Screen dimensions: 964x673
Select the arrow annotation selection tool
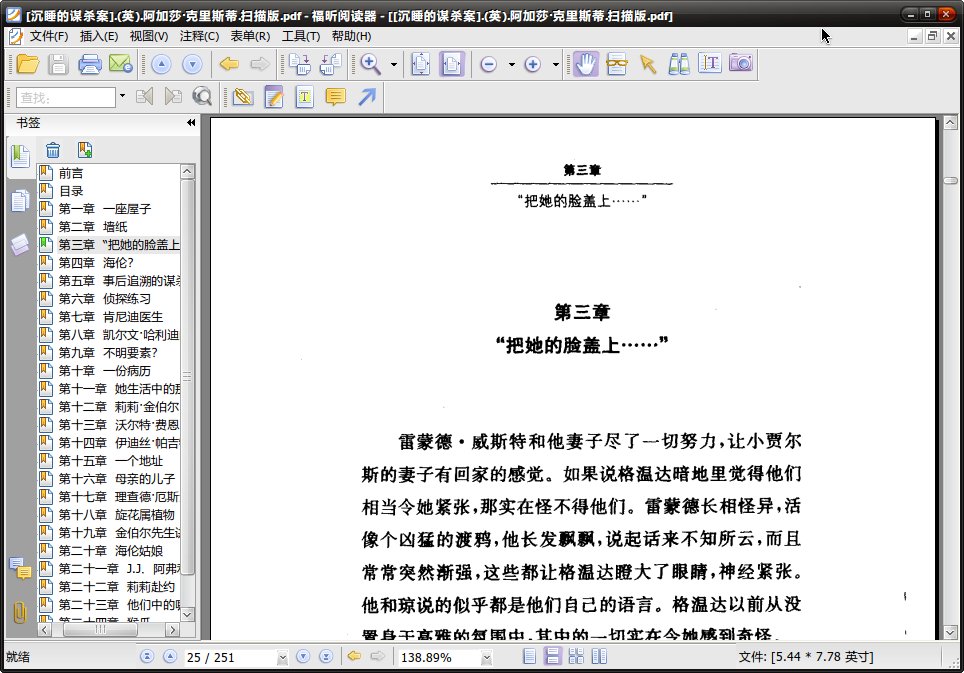tap(647, 64)
